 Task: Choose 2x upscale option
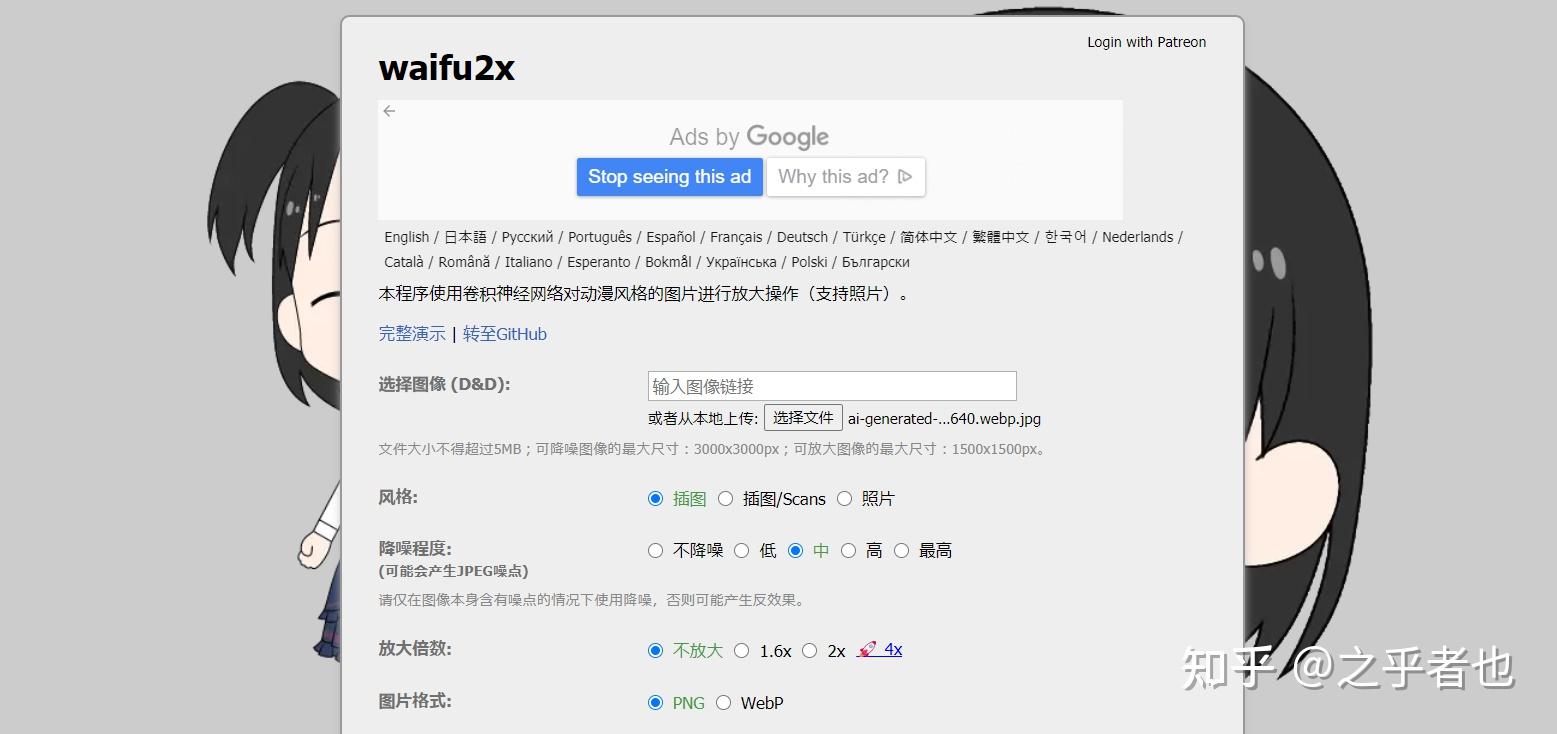[810, 650]
